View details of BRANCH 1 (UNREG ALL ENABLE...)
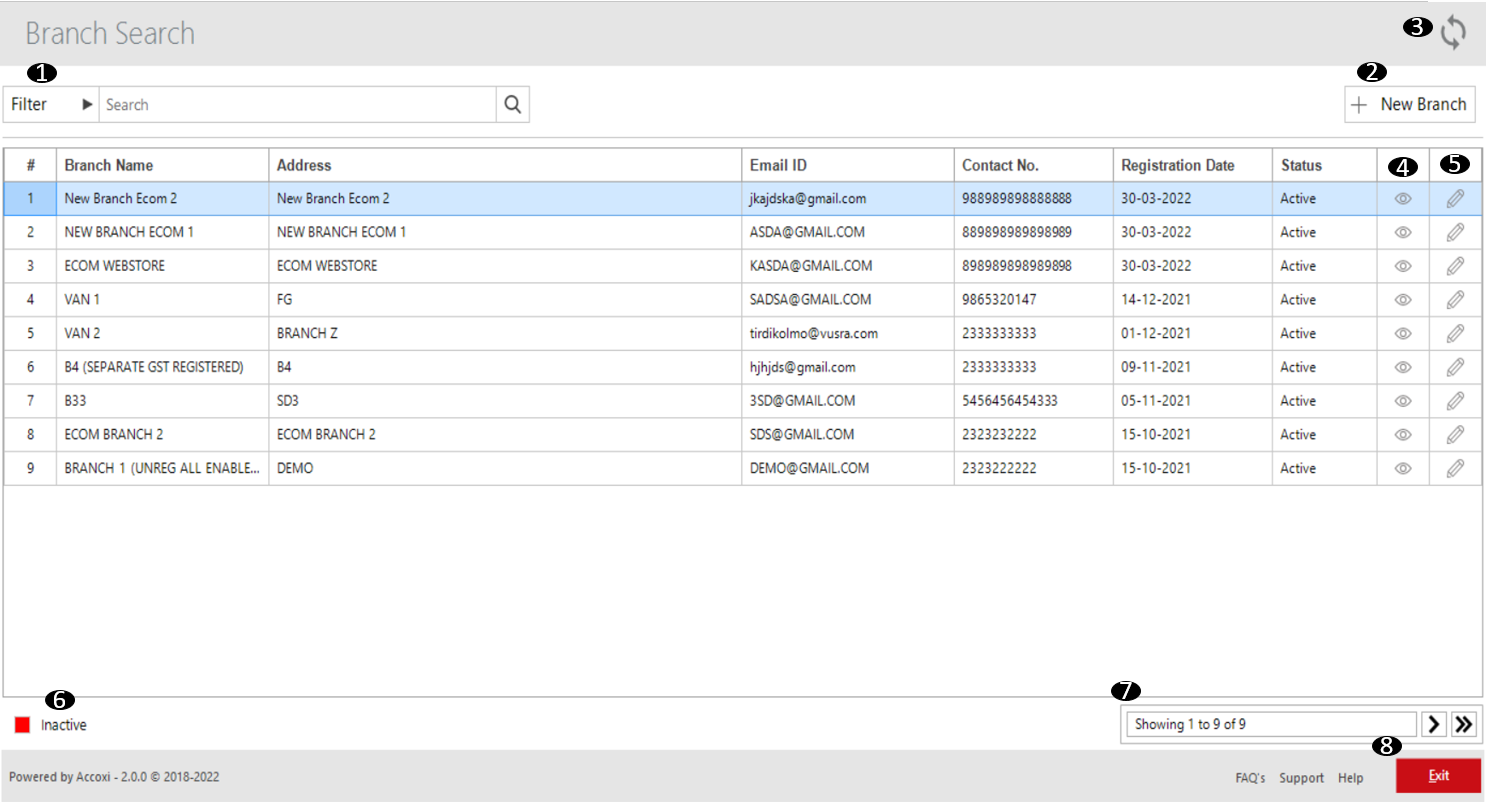 pyautogui.click(x=1403, y=468)
